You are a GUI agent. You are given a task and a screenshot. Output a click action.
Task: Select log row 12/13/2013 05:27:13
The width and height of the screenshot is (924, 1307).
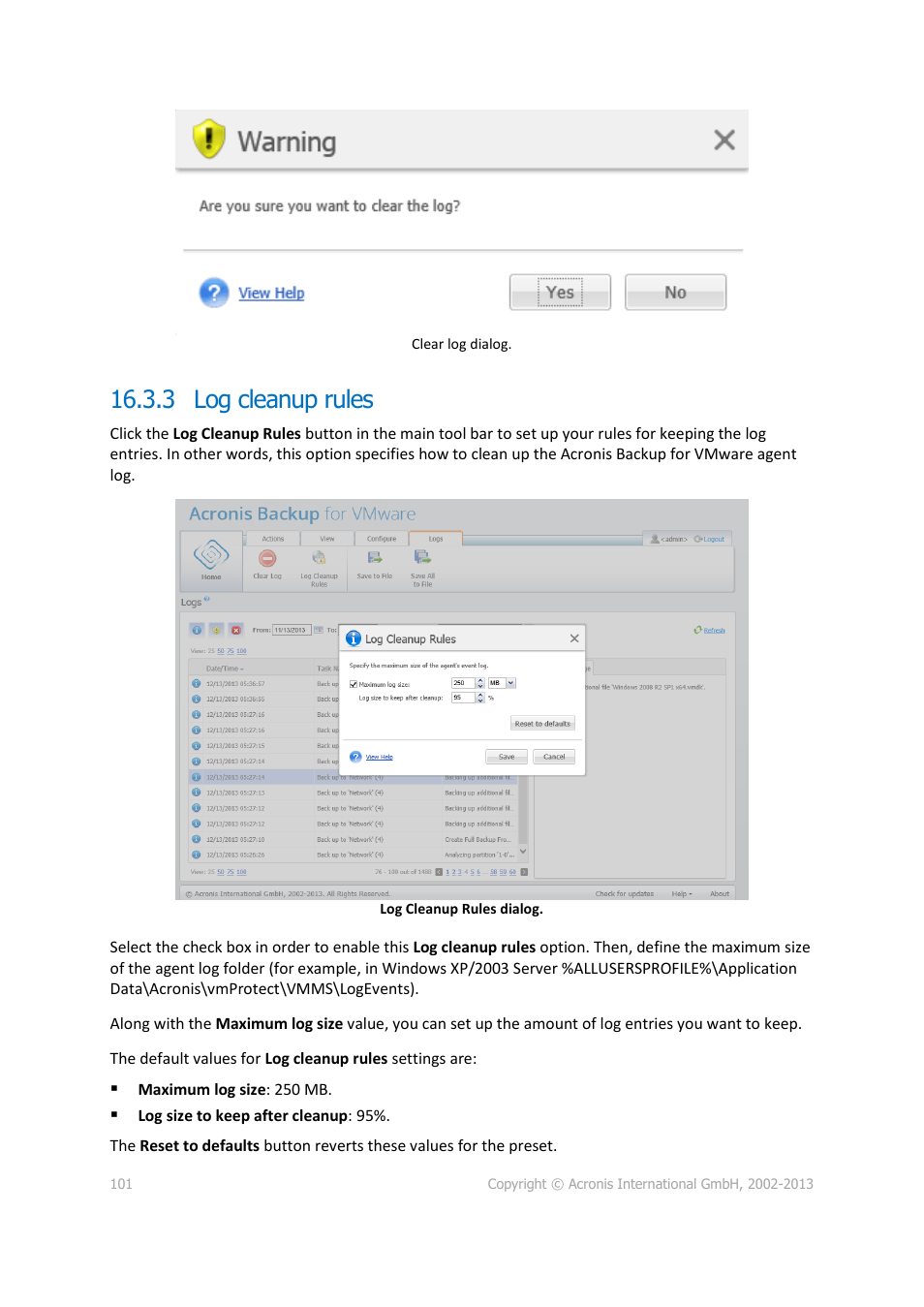click(x=354, y=793)
